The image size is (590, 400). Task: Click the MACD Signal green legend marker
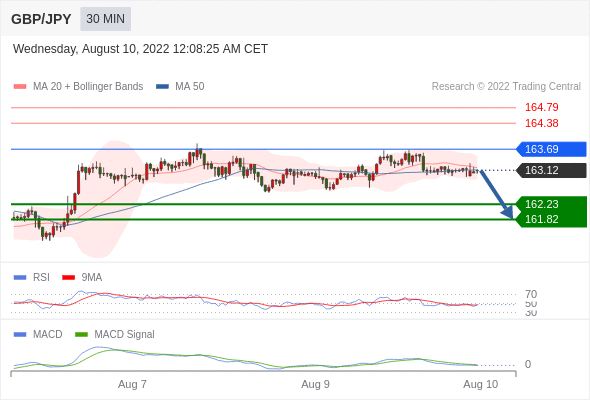pyautogui.click(x=81, y=335)
